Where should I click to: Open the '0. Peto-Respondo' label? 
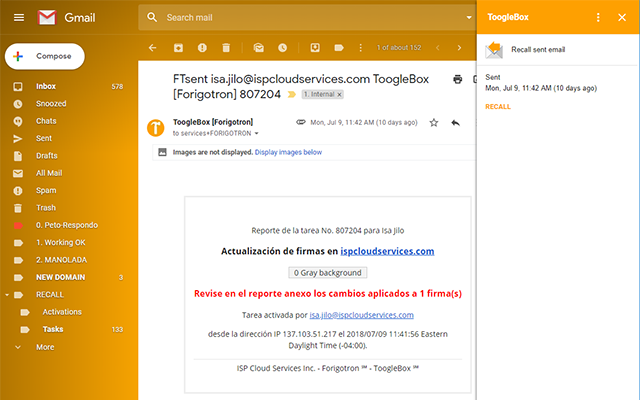point(67,225)
